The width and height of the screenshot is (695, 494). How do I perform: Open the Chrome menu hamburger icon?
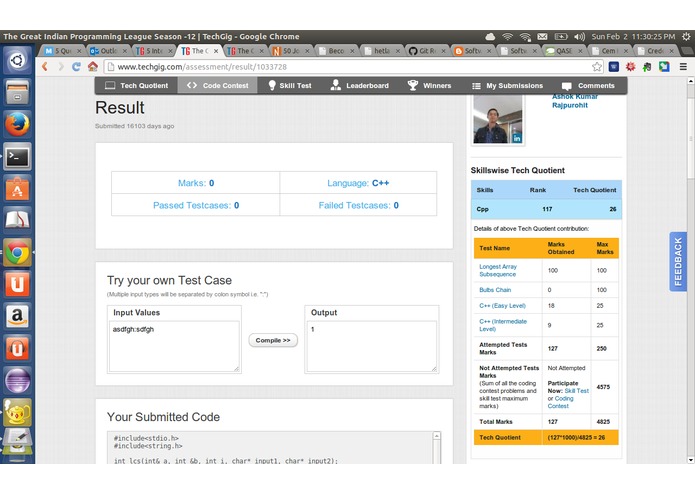coord(683,67)
